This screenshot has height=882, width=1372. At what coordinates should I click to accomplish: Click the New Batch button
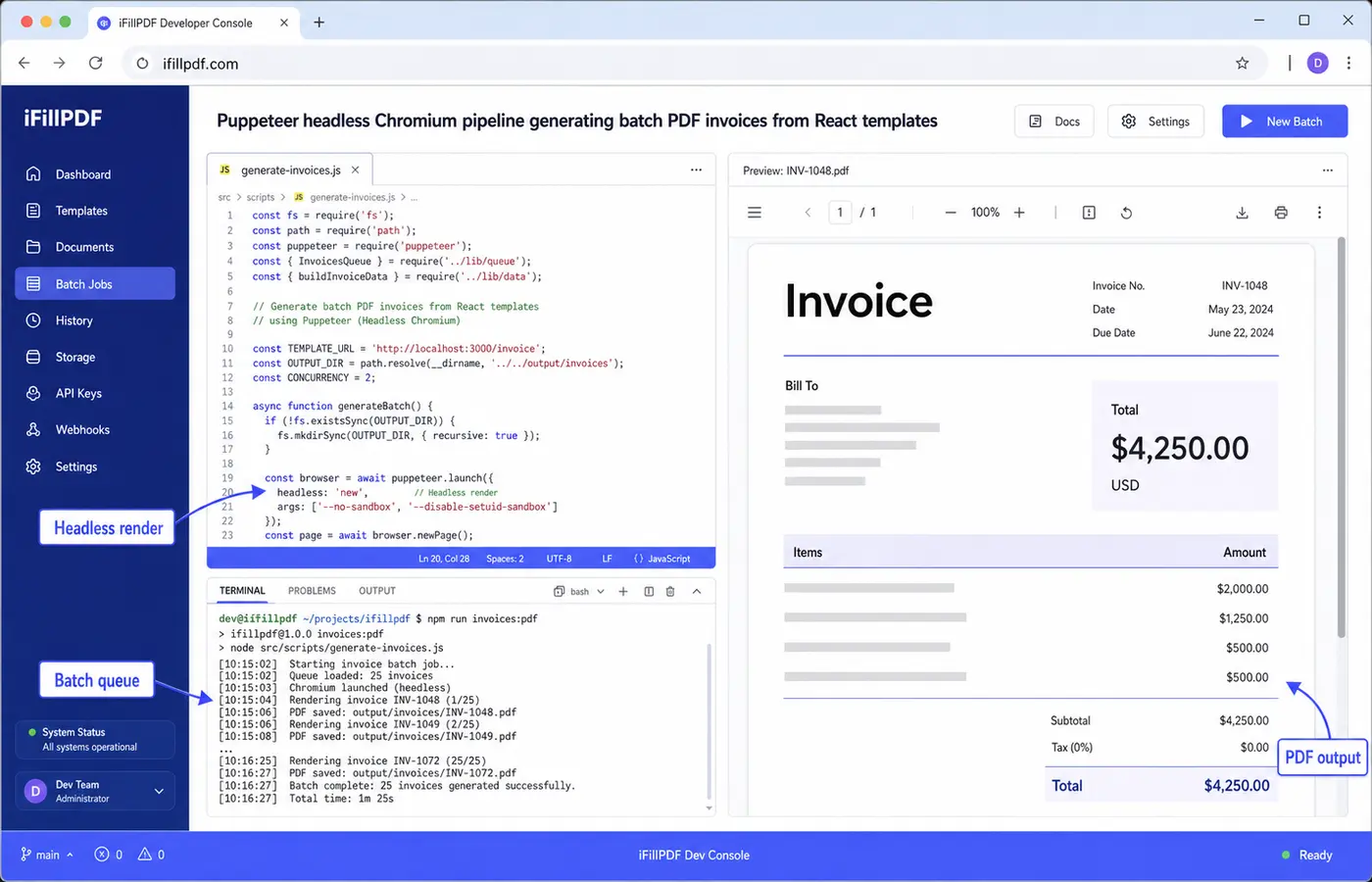coord(1285,122)
